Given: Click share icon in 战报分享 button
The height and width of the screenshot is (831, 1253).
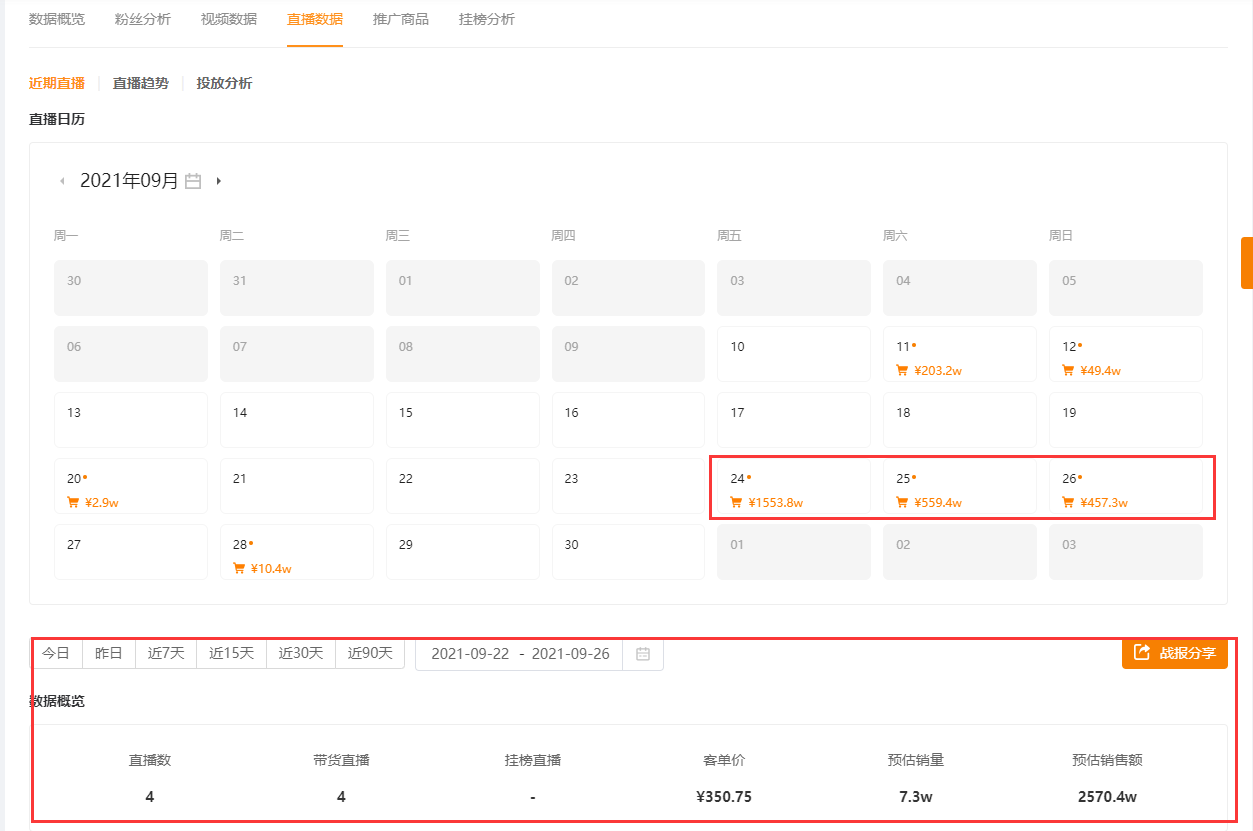Looking at the screenshot, I should [x=1142, y=653].
